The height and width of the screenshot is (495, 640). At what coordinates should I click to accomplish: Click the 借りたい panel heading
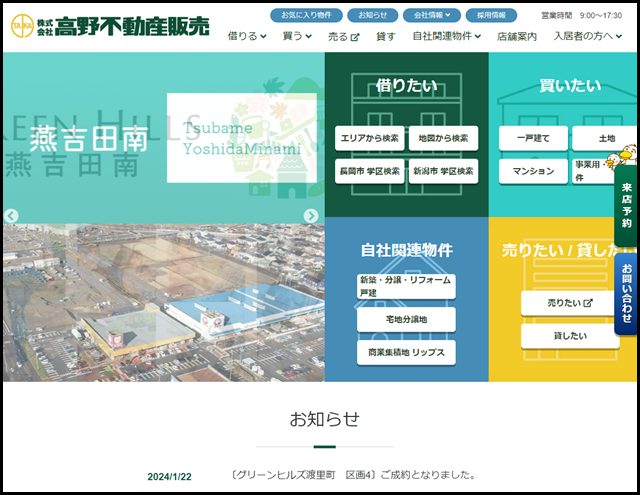click(x=407, y=86)
